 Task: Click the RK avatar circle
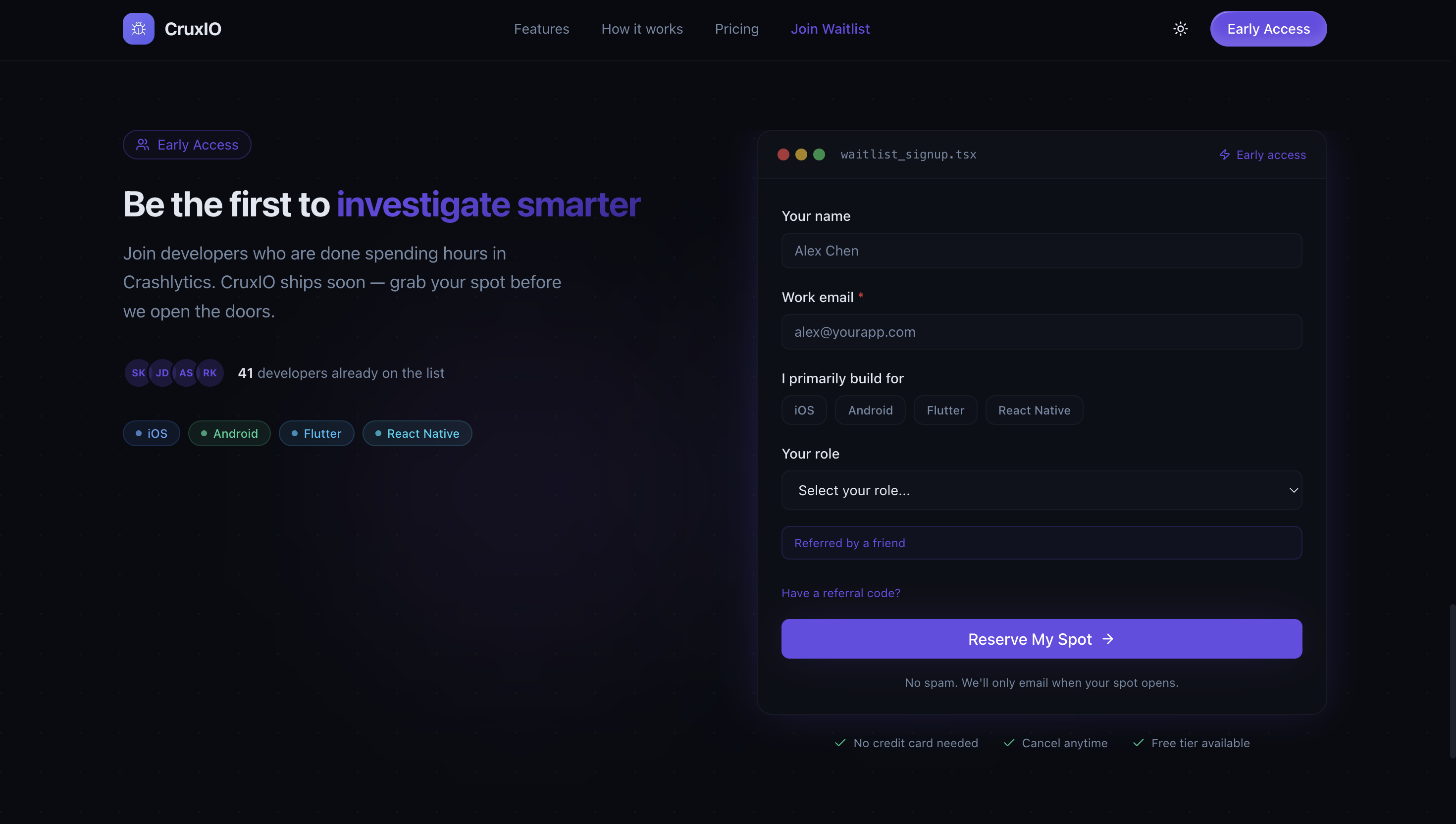tap(210, 372)
